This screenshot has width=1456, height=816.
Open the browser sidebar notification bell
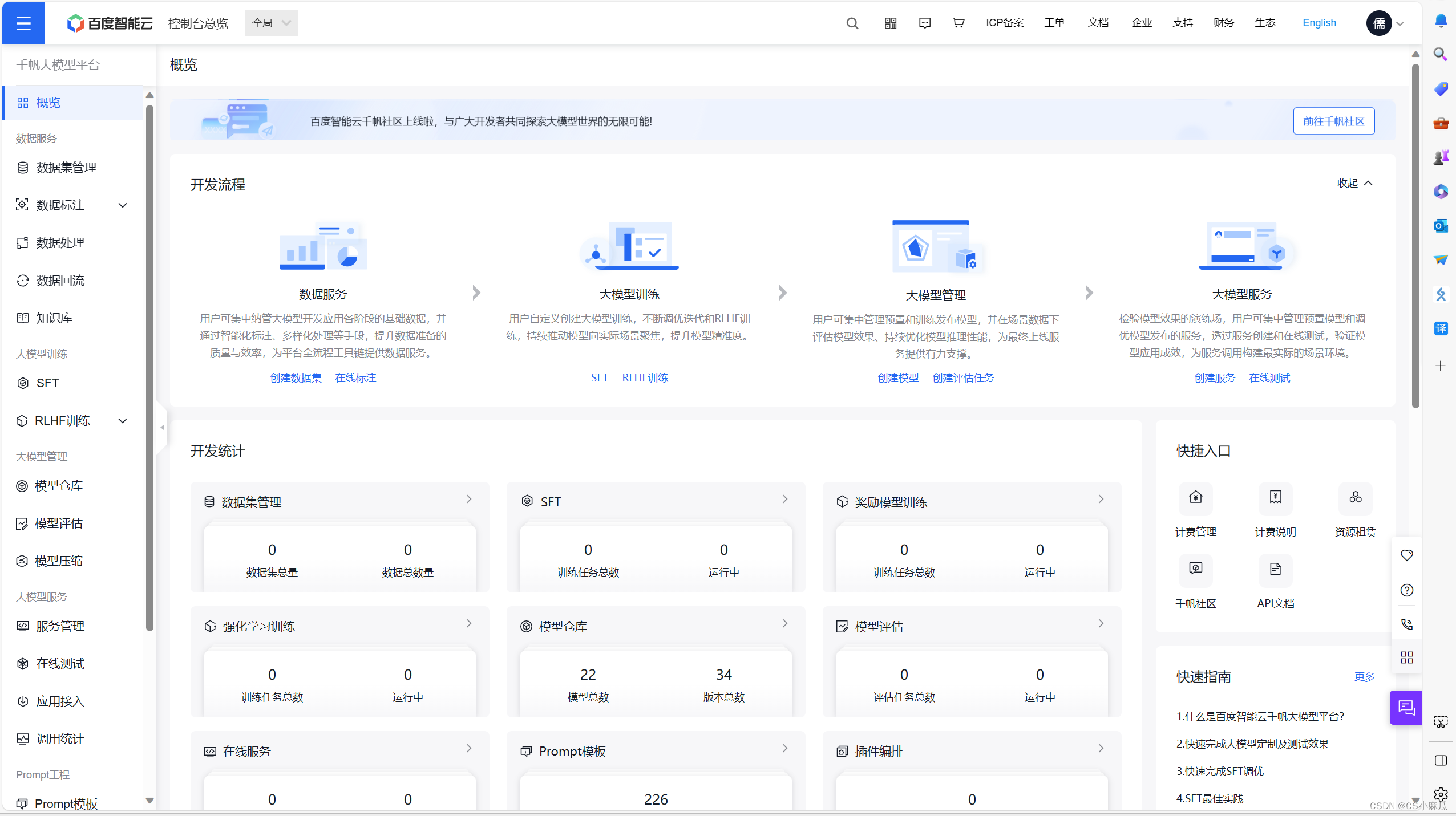(x=1441, y=21)
